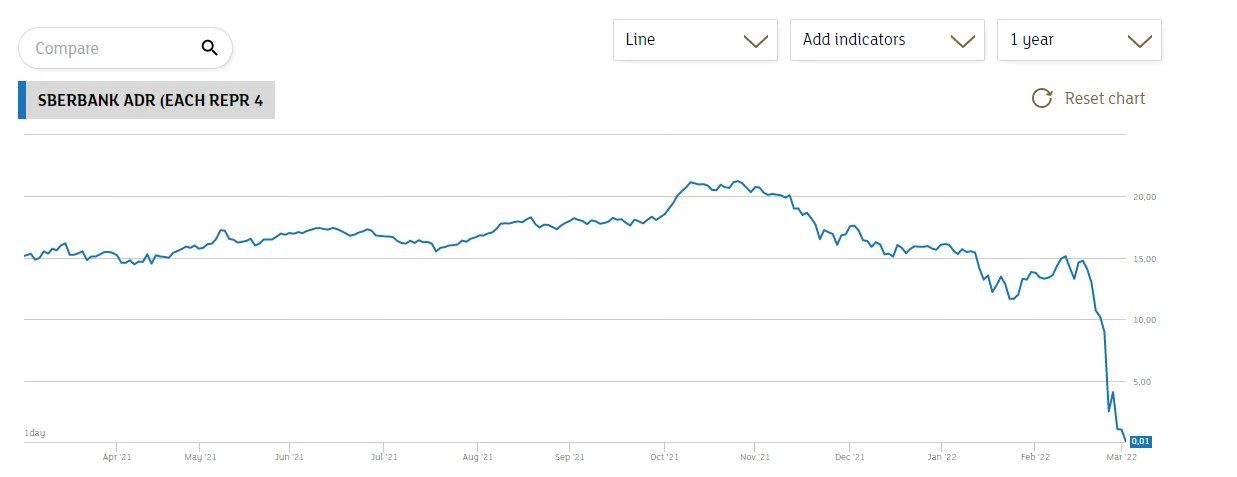Select the Mar '22 date axis marker

1122,457
